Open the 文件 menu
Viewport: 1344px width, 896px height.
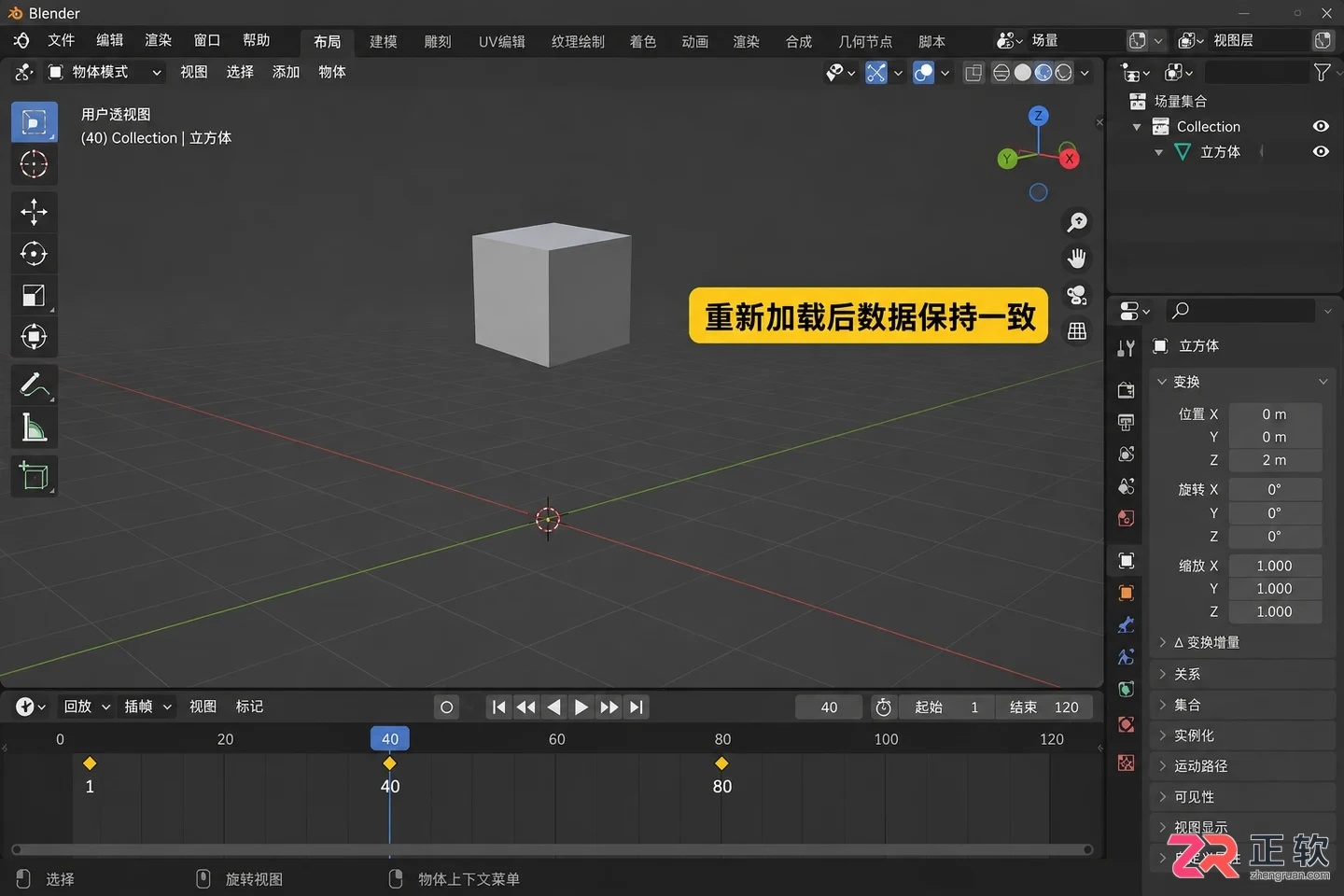(61, 40)
